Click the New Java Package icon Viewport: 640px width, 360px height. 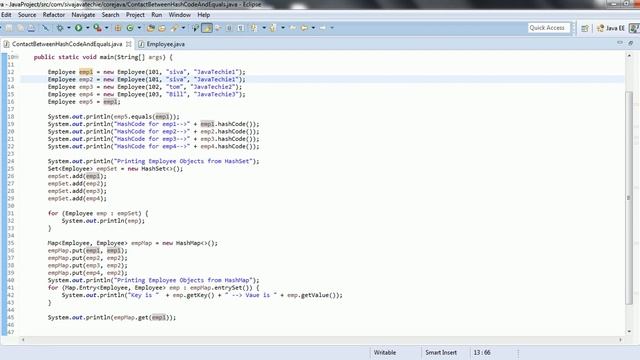tap(118, 28)
